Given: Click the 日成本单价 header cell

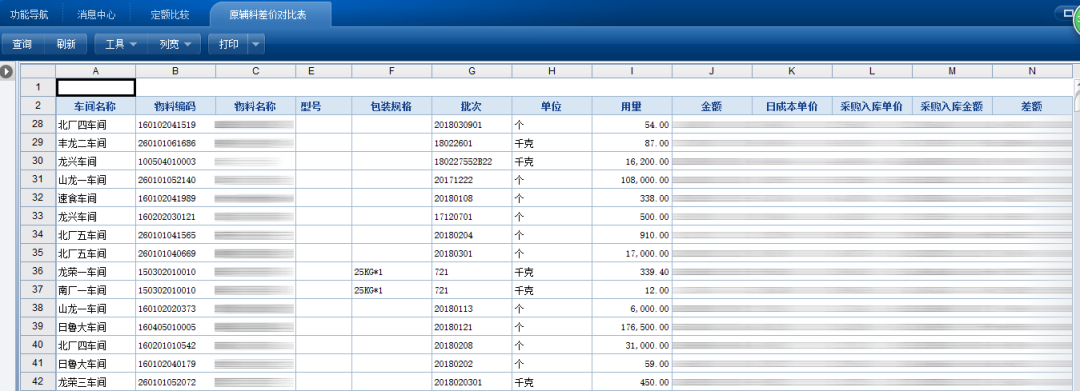Looking at the screenshot, I should coord(792,106).
